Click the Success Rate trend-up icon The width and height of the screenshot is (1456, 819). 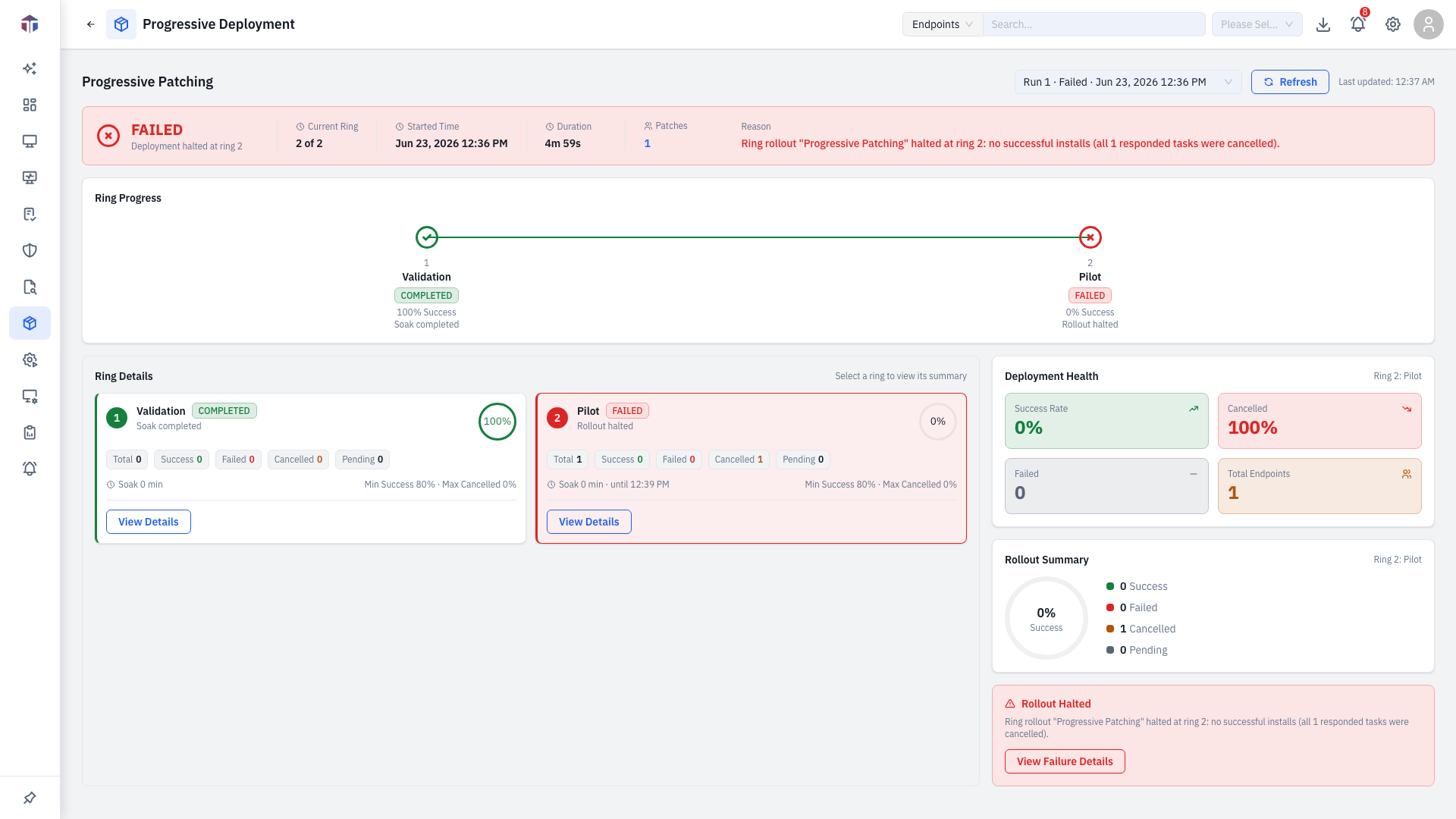coord(1194,409)
